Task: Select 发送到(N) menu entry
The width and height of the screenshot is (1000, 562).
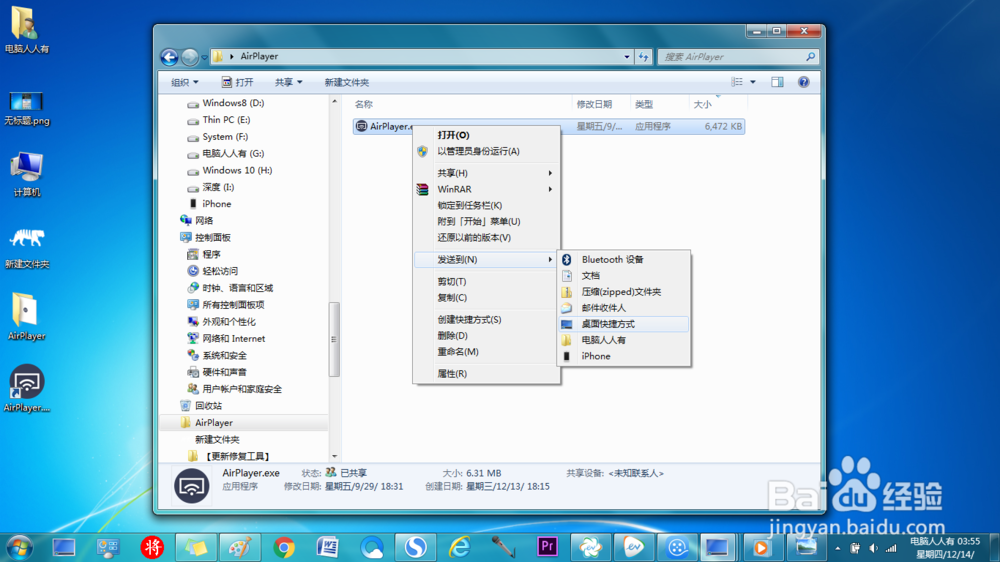Action: coord(487,260)
